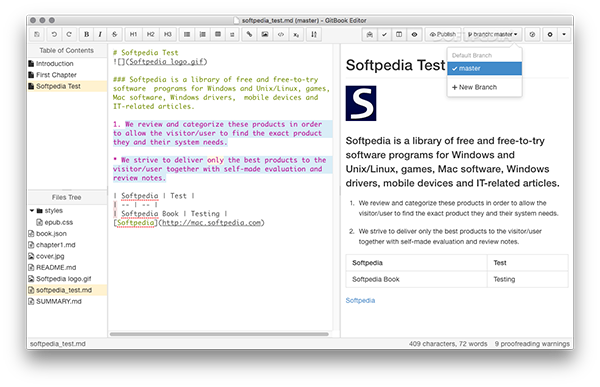Open epub.css in the Files Tree
Screen dimensions: 600x387
click(x=67, y=222)
